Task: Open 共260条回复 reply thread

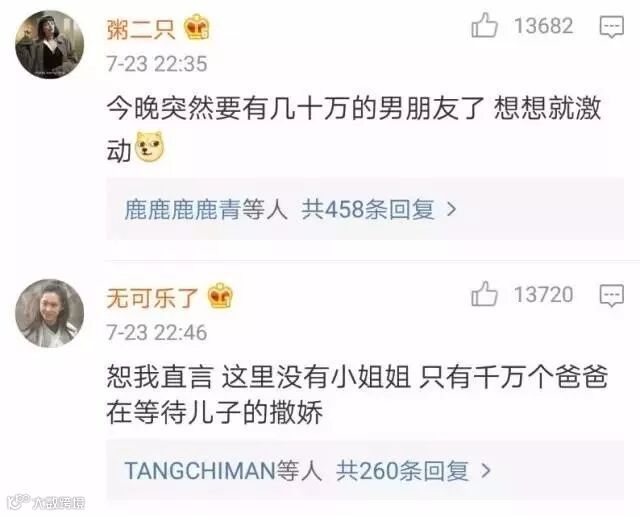Action: tap(402, 470)
